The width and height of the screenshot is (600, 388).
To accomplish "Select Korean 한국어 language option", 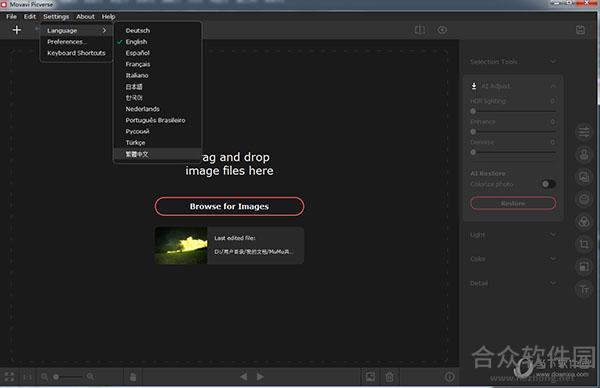I will pos(157,98).
